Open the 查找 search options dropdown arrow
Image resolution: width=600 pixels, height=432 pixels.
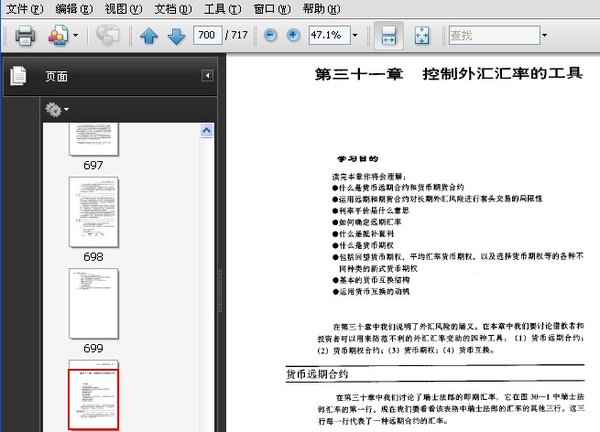point(543,36)
